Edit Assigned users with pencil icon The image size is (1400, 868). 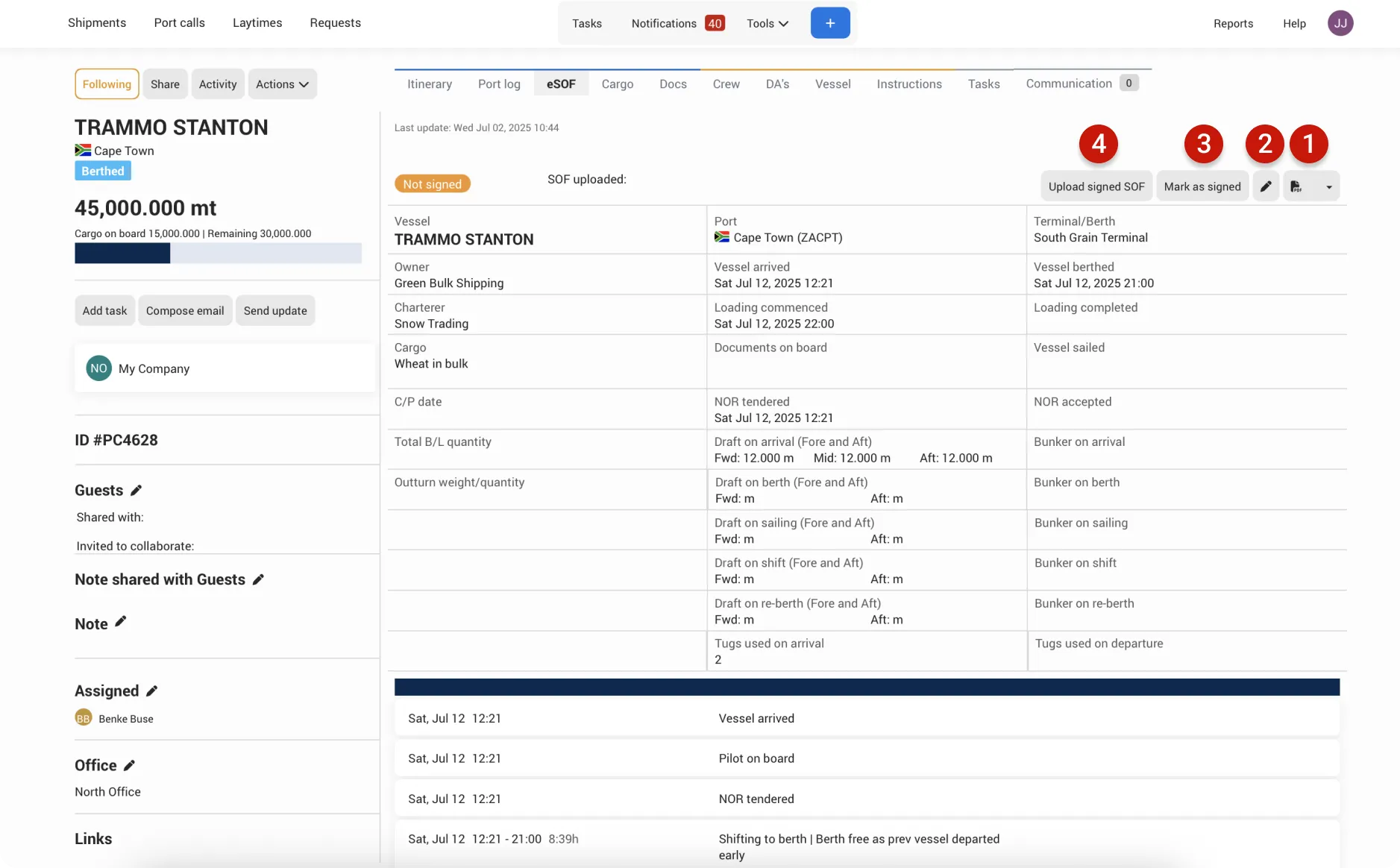[x=151, y=691]
